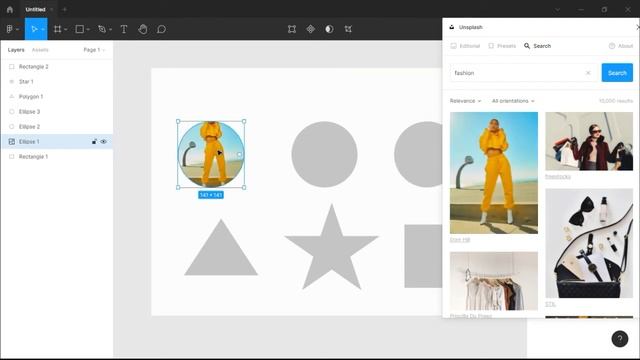This screenshot has height=360, width=640.
Task: Open a new tab with plus icon
Action: (x=64, y=9)
